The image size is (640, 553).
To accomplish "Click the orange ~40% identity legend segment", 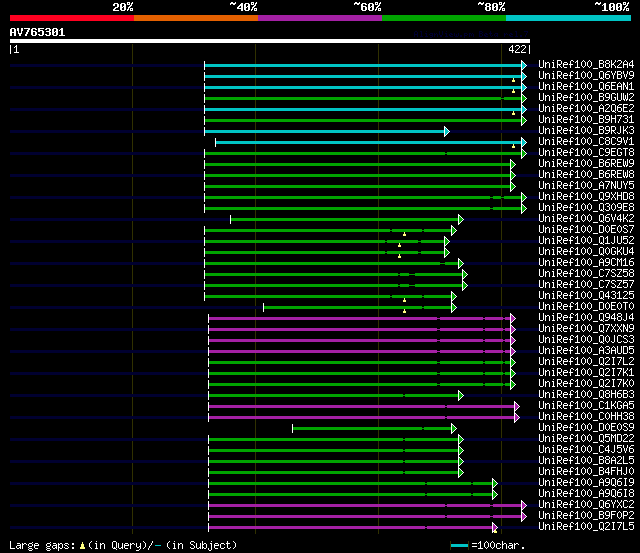I will [196, 18].
